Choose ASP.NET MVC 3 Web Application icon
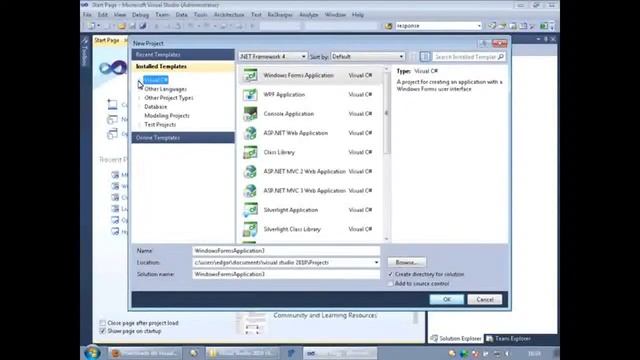640x360 pixels. coord(250,191)
